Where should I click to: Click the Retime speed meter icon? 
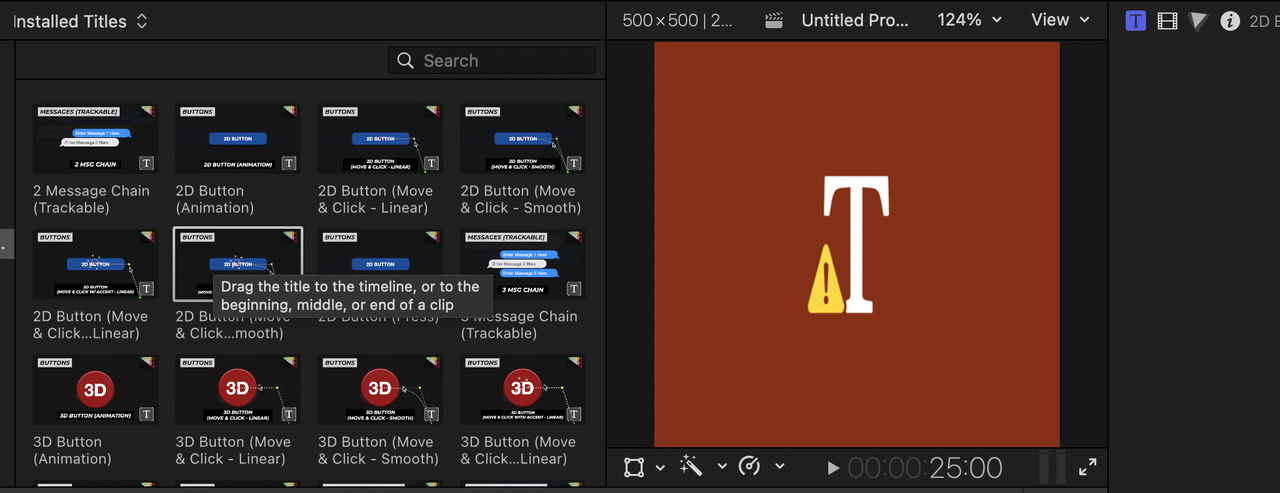click(749, 466)
